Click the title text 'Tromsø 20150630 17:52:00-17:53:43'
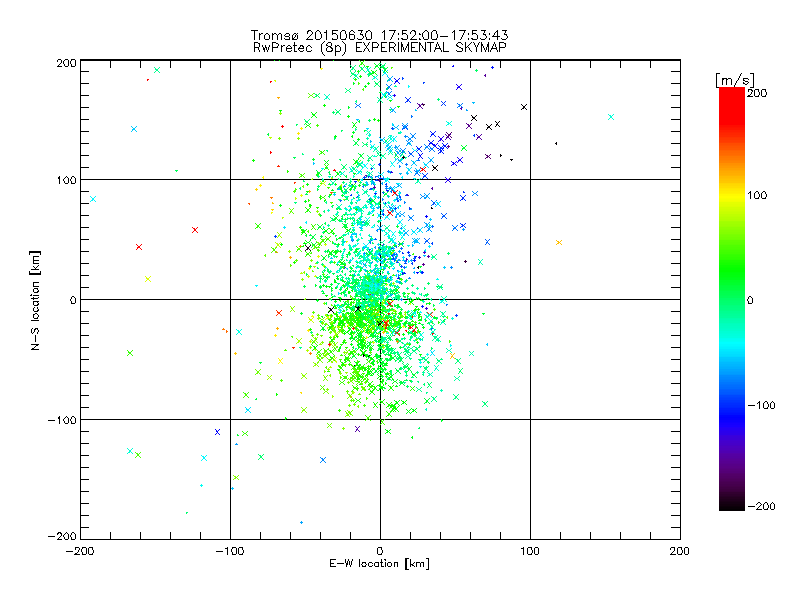Viewport: 800px width, 600px height. pos(379,35)
